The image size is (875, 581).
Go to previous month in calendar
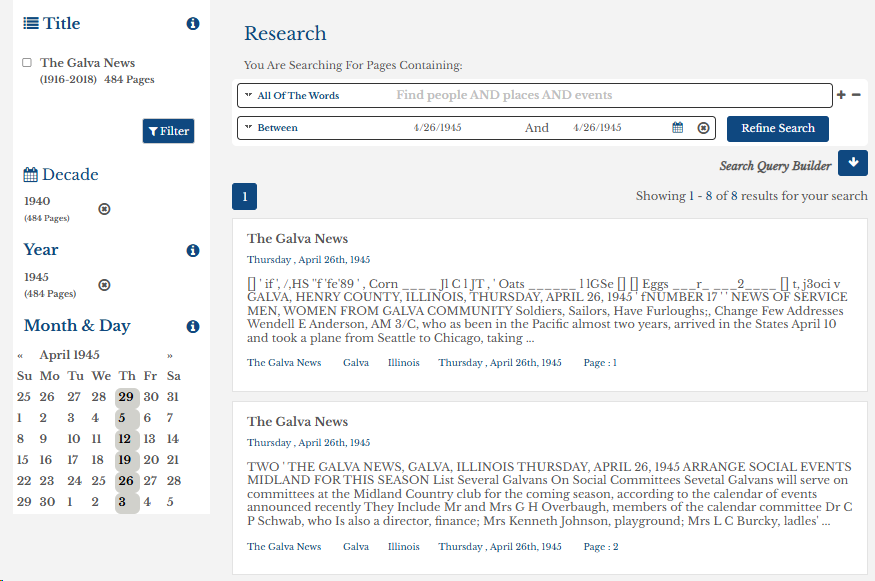pyautogui.click(x=20, y=355)
